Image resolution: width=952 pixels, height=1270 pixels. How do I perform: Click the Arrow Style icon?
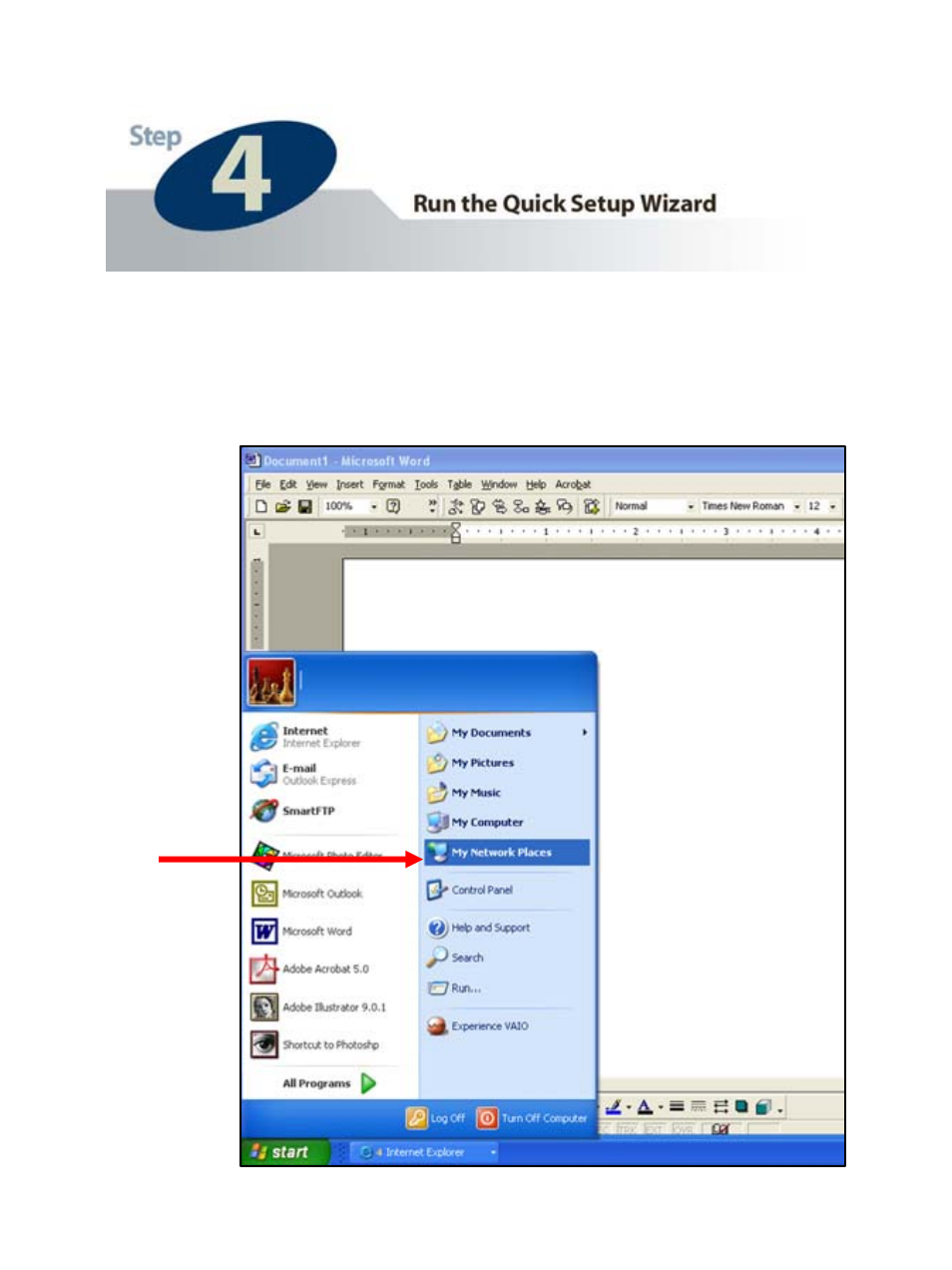pos(720,1106)
